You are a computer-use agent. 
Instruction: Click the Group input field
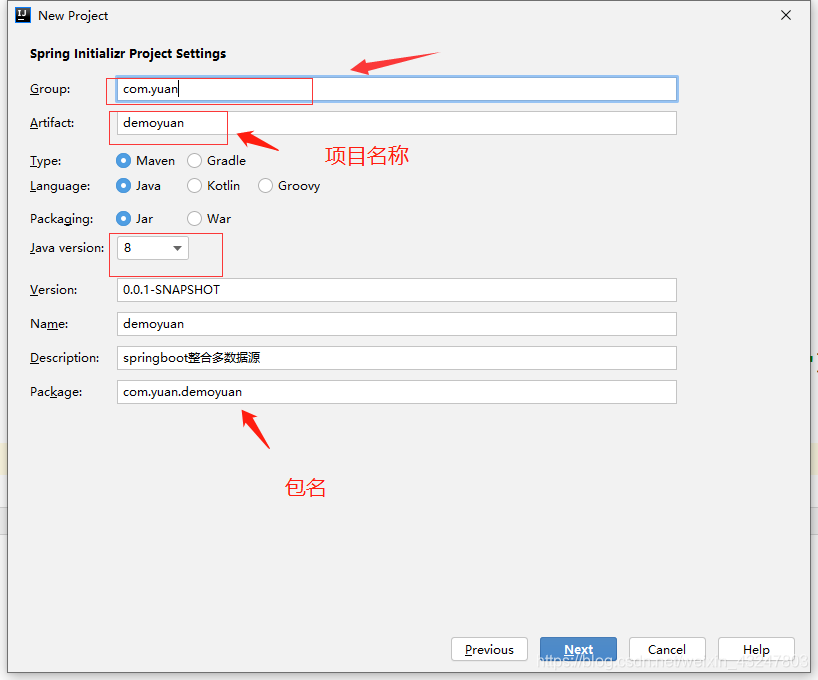[x=397, y=89]
